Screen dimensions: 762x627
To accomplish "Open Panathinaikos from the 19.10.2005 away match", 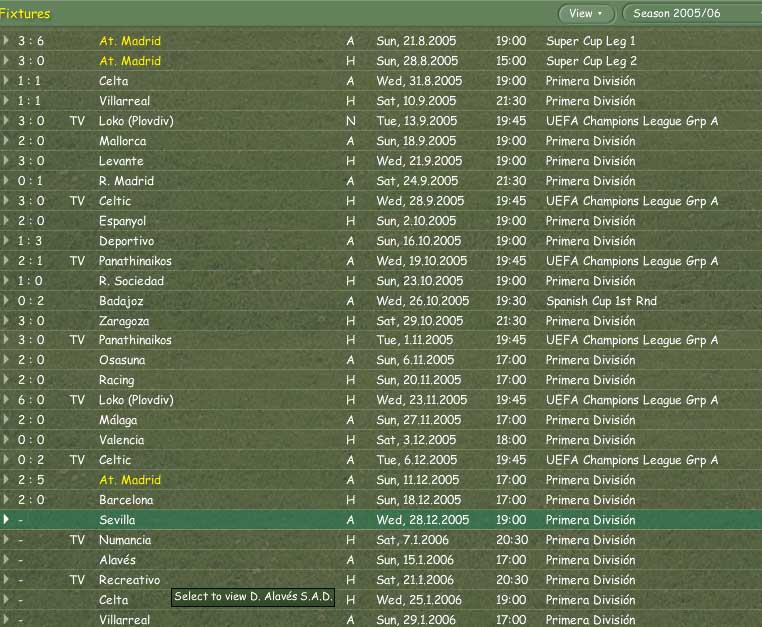I will tap(135, 261).
